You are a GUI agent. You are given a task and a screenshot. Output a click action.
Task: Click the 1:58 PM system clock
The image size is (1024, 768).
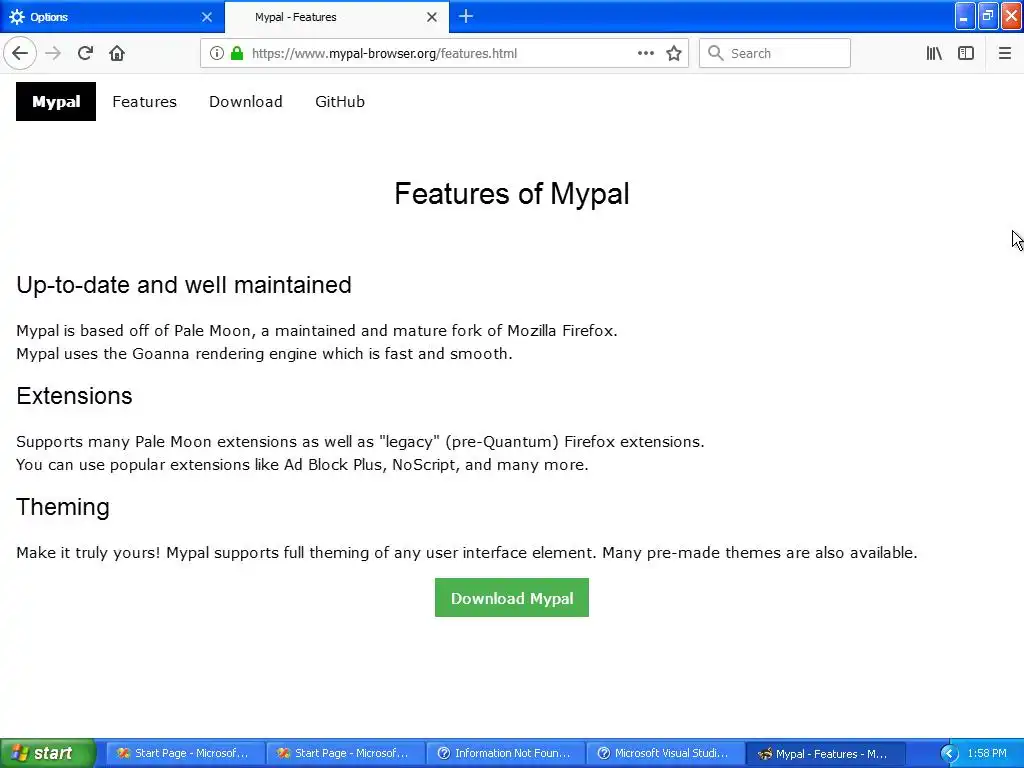987,753
